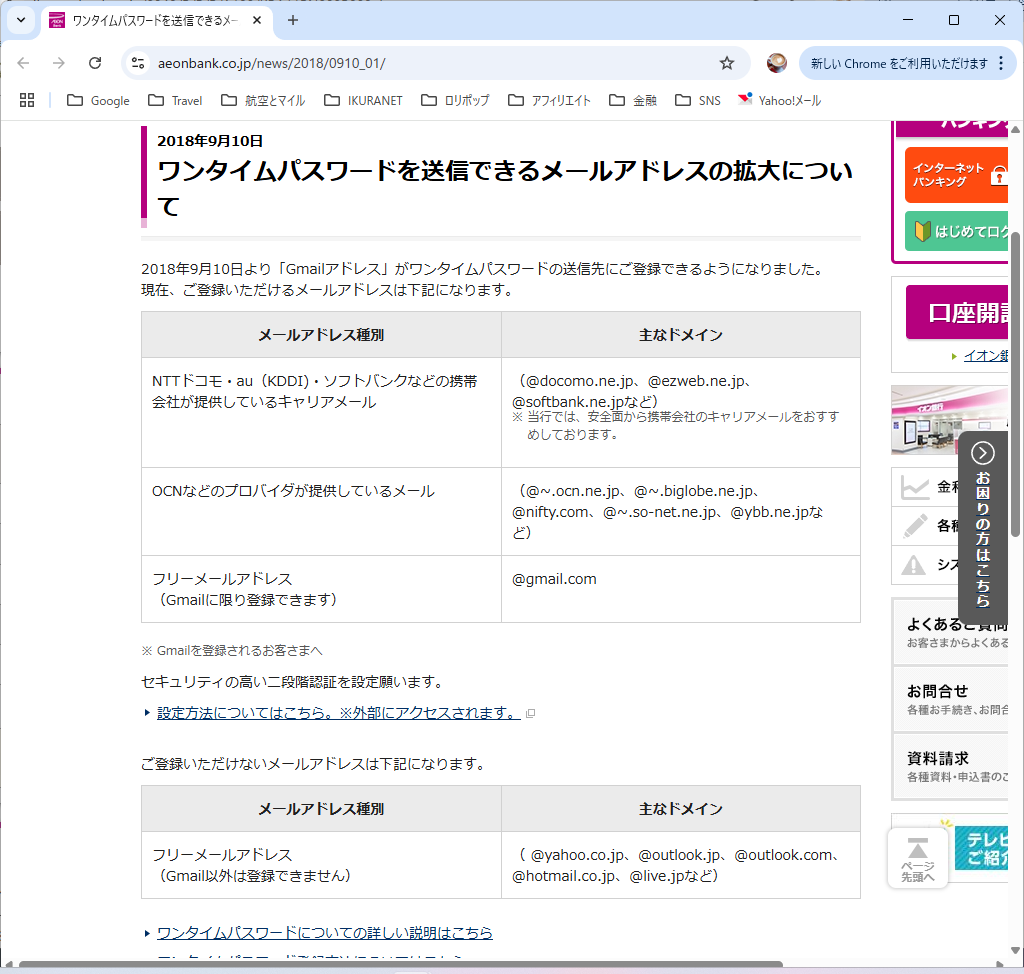
Task: Click インターネットバンキング orange button
Action: (x=955, y=175)
